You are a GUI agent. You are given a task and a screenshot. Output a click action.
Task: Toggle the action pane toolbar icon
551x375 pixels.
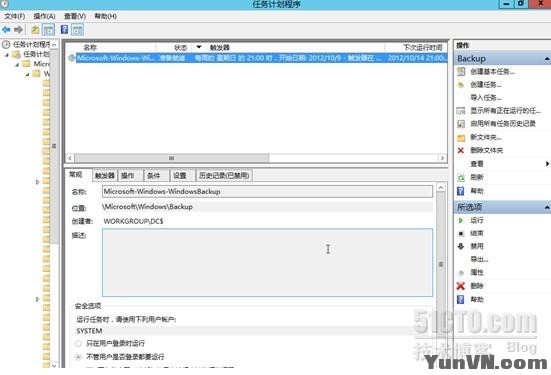(77, 30)
